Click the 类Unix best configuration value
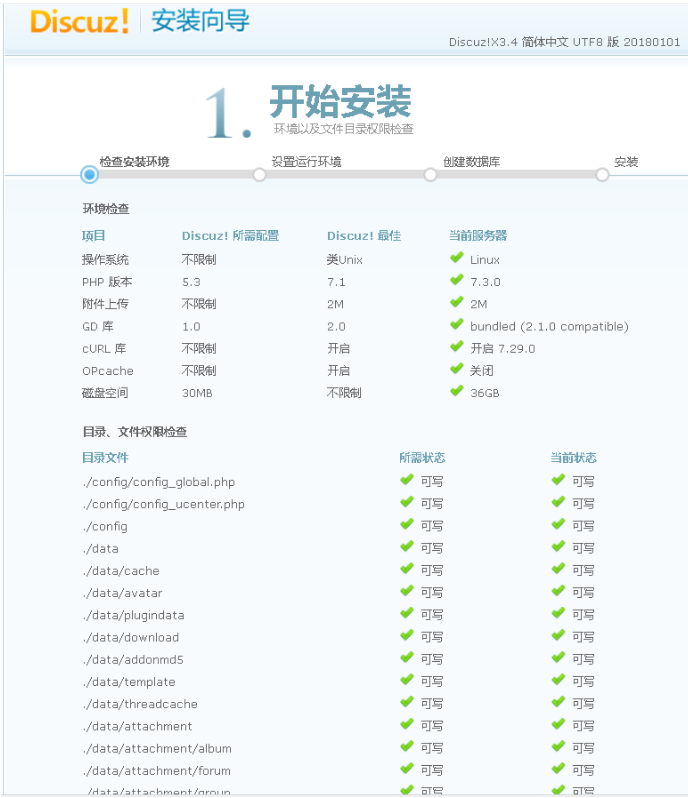The image size is (688, 798). [345, 260]
